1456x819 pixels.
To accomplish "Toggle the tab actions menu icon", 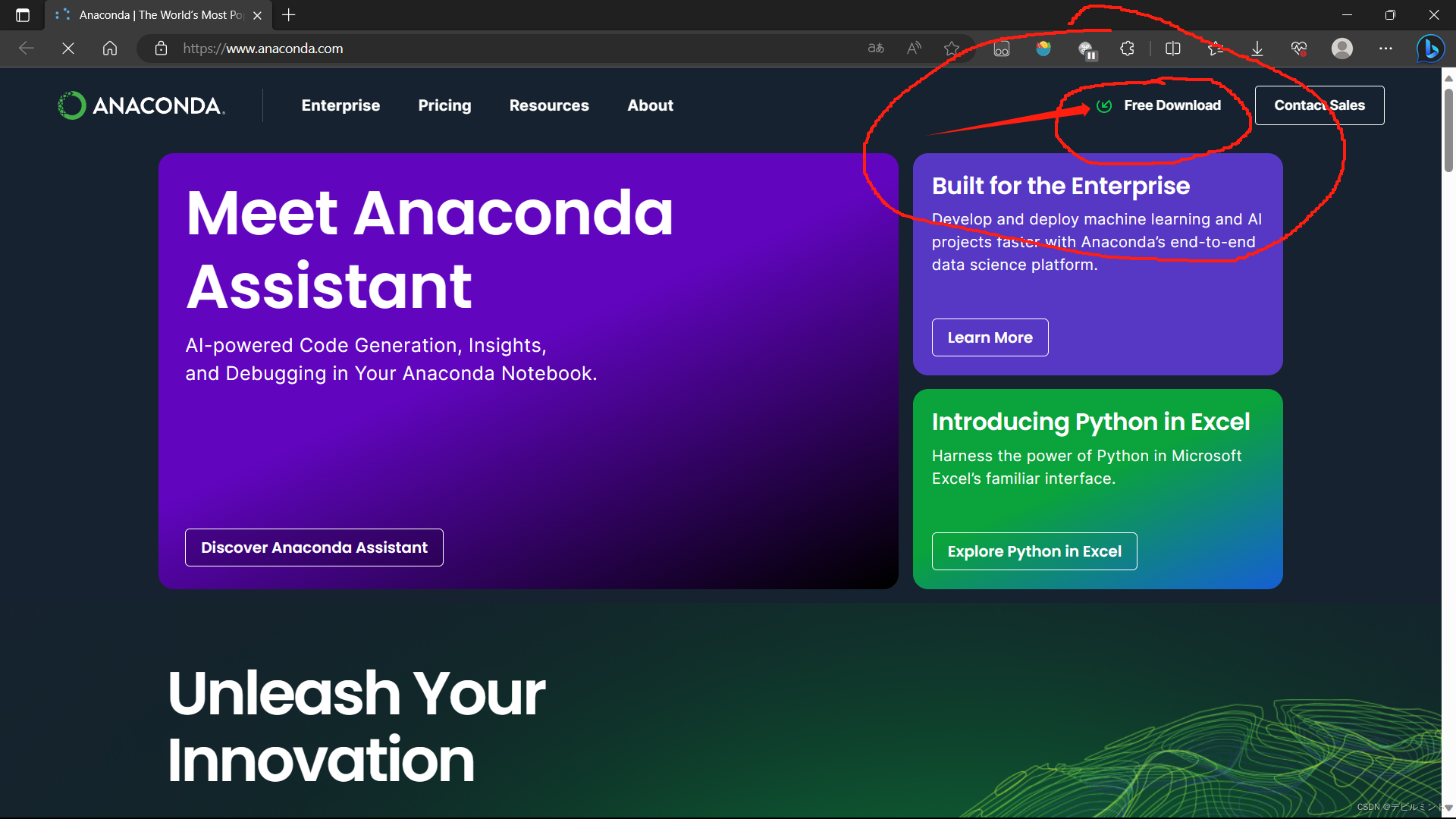I will click(x=23, y=15).
